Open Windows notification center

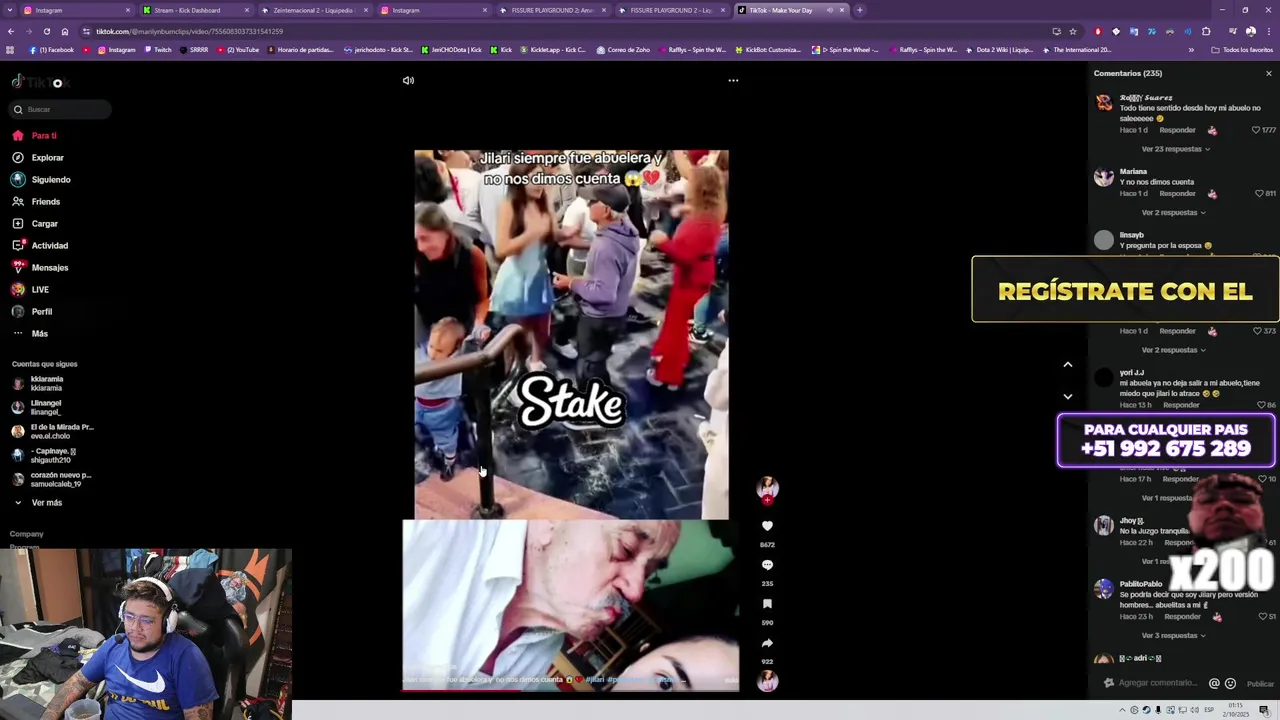click(1264, 710)
